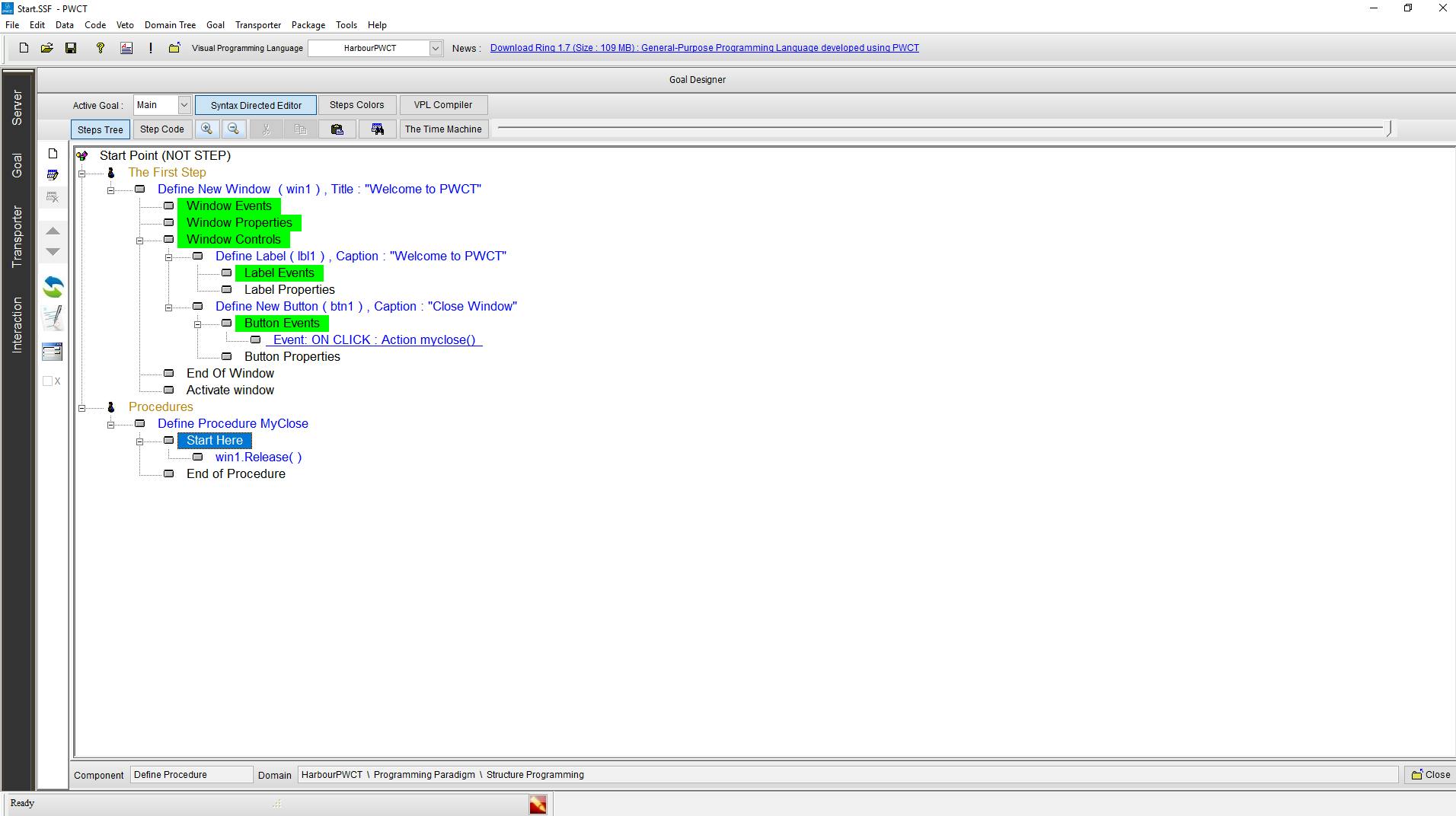The image size is (1456, 816).
Task: Click the copy icon beside the scissors
Action: [301, 129]
